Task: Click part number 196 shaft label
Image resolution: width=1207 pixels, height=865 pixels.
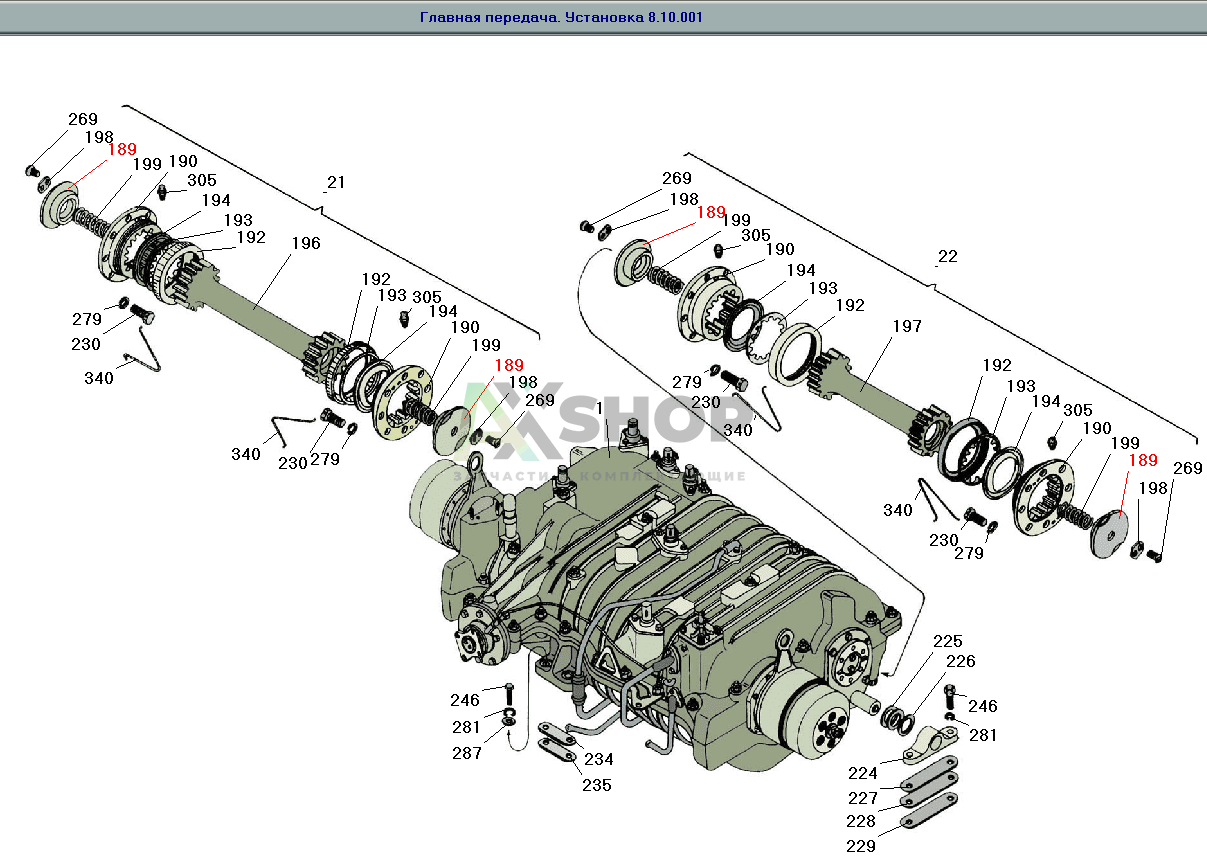Action: tap(306, 243)
